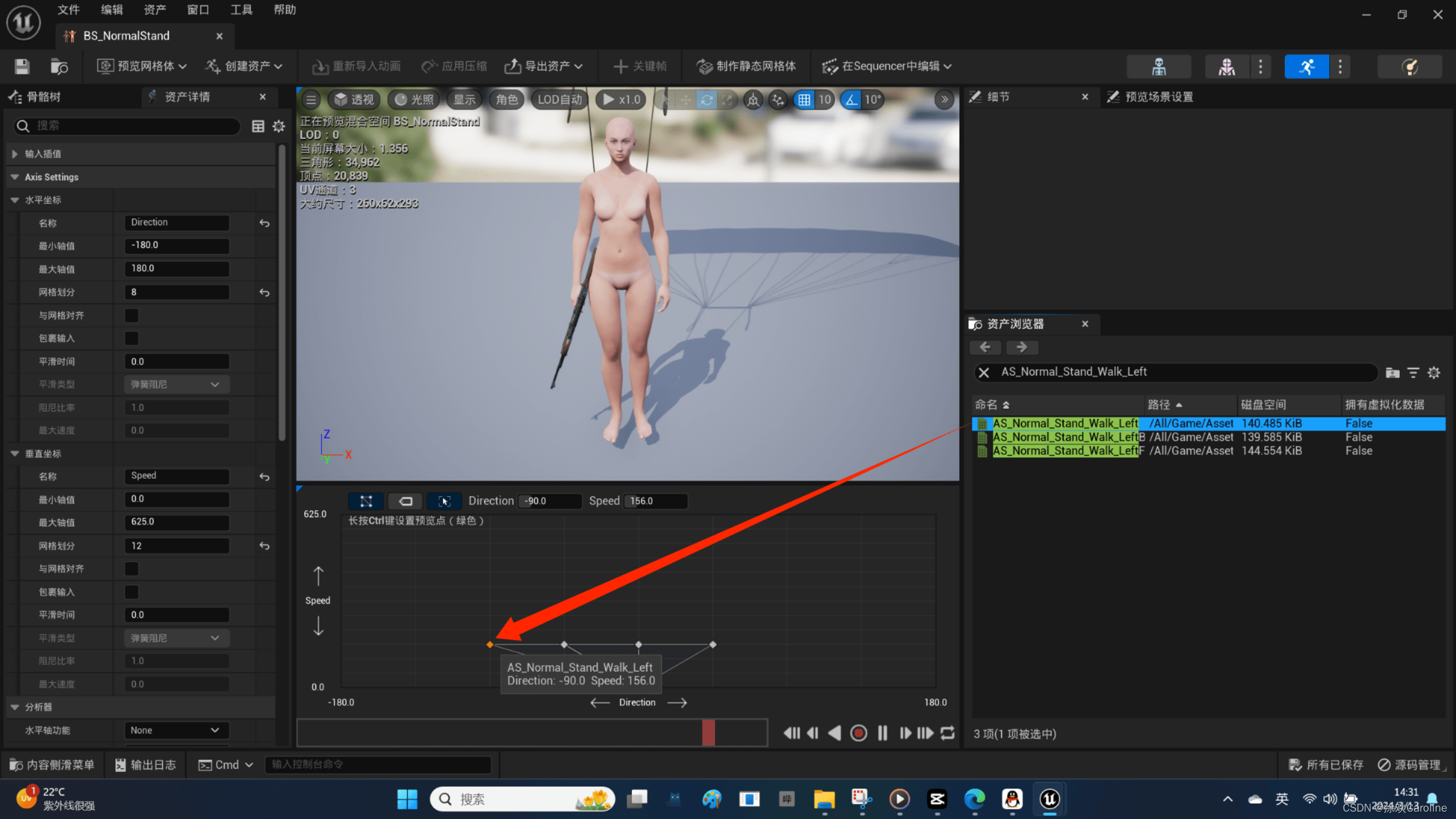Click the save asset floppy disk icon
Viewport: 1456px width, 819px height.
[x=22, y=67]
